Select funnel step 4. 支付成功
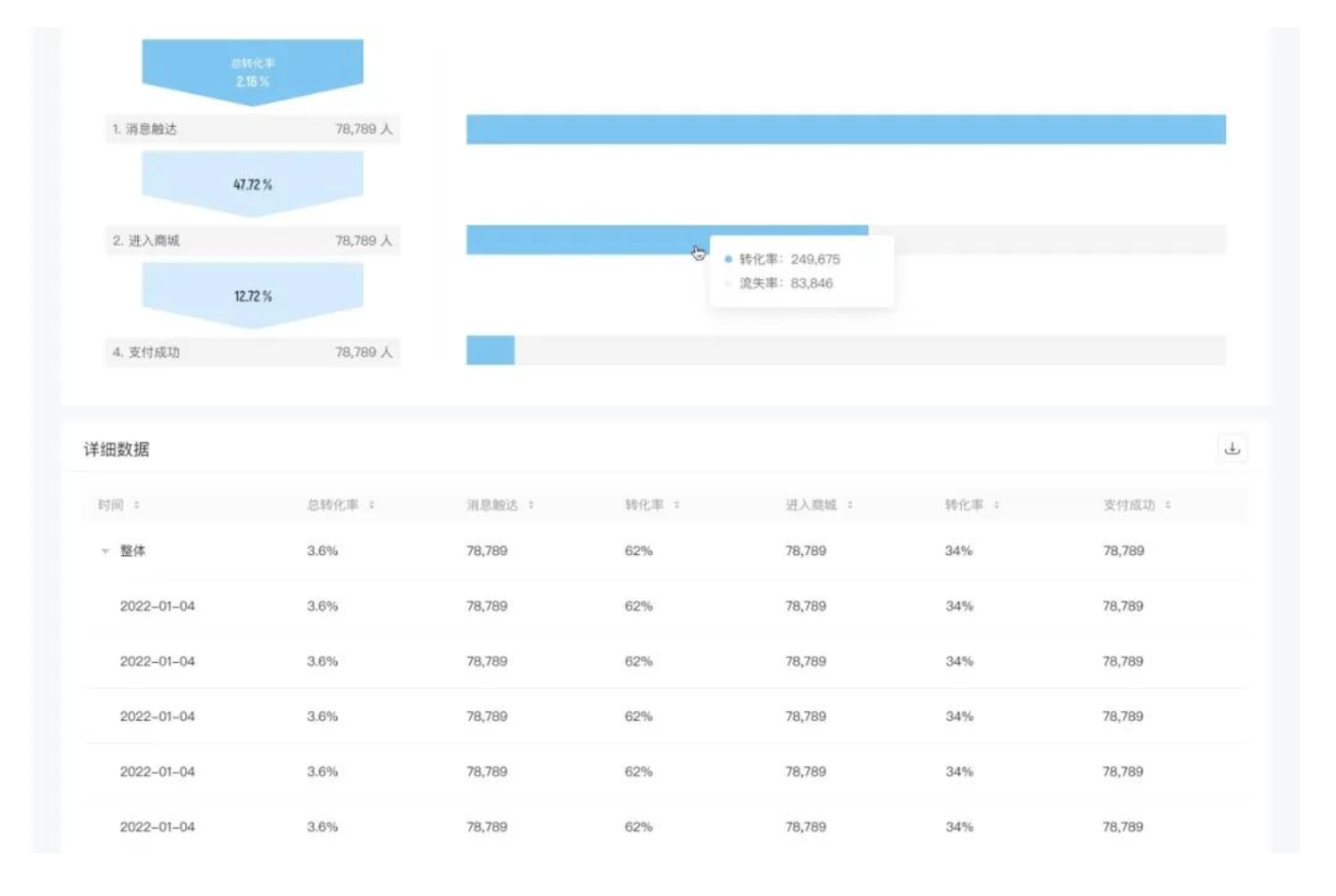Image resolution: width=1336 pixels, height=896 pixels. [252, 352]
